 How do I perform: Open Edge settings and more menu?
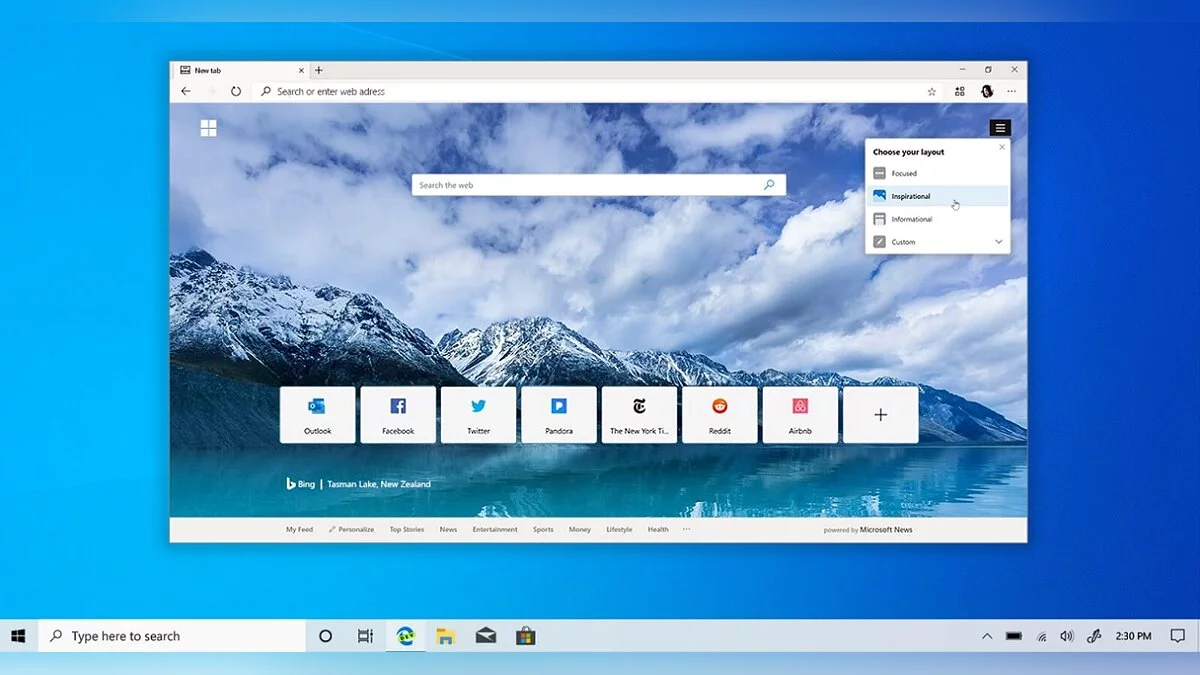(x=1012, y=91)
